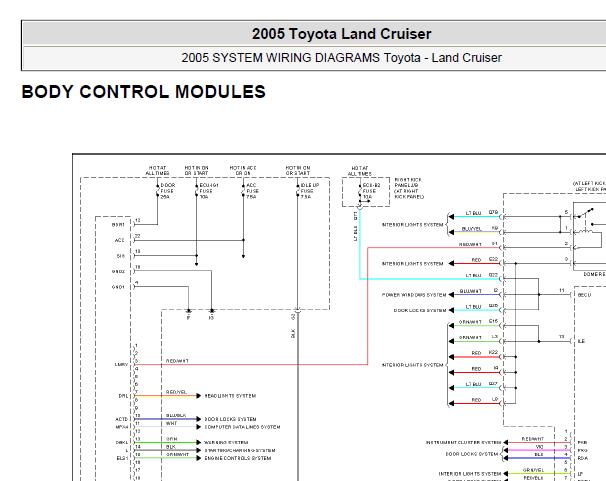
Task: Click the vertical BLK label on gray wire
Action: tap(293, 333)
